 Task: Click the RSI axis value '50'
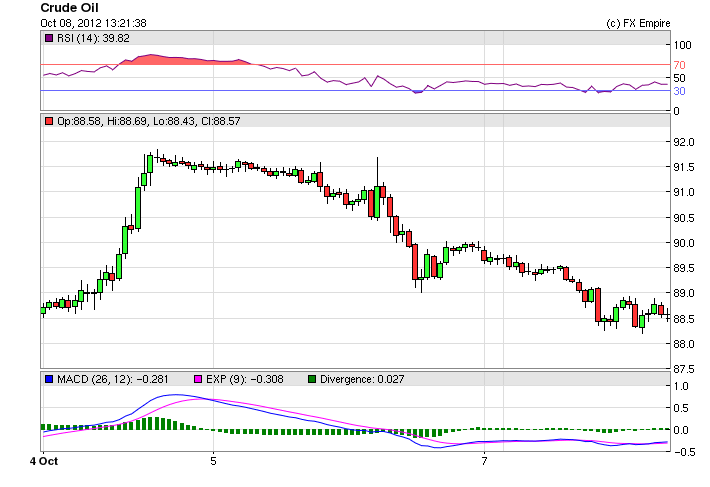pos(679,78)
